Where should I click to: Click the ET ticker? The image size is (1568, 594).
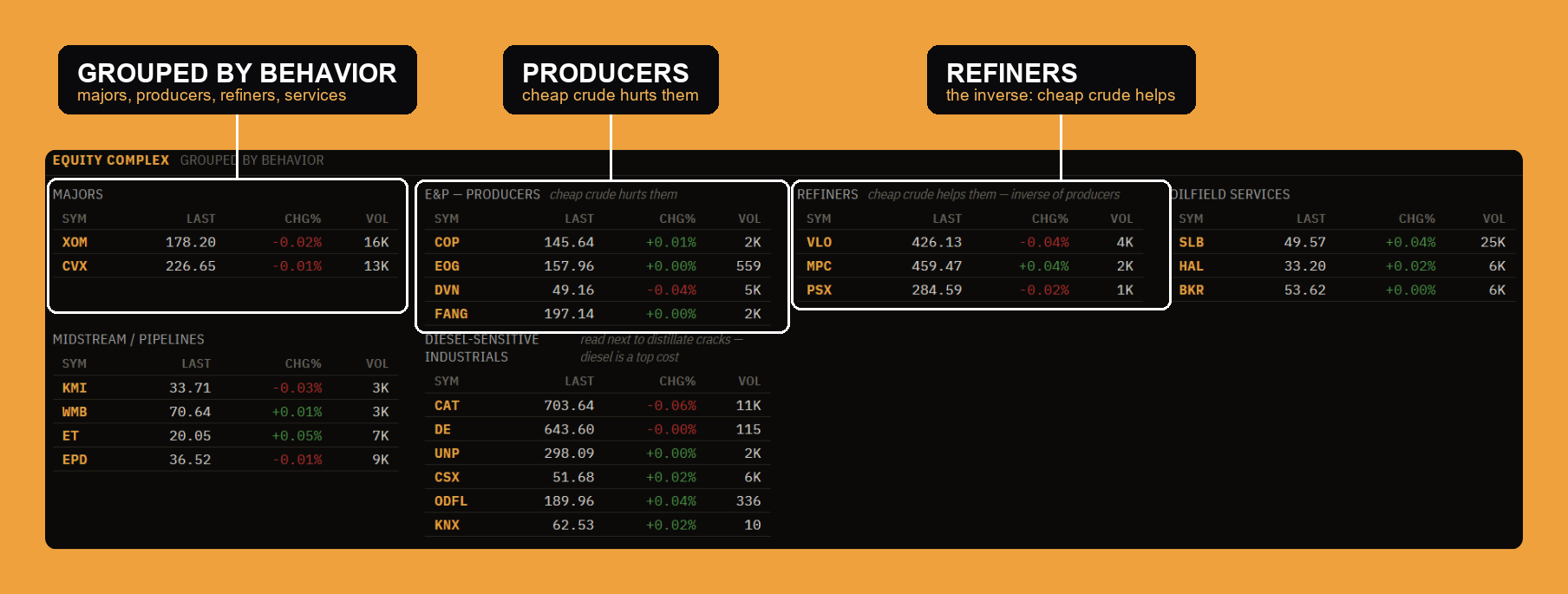[x=70, y=436]
